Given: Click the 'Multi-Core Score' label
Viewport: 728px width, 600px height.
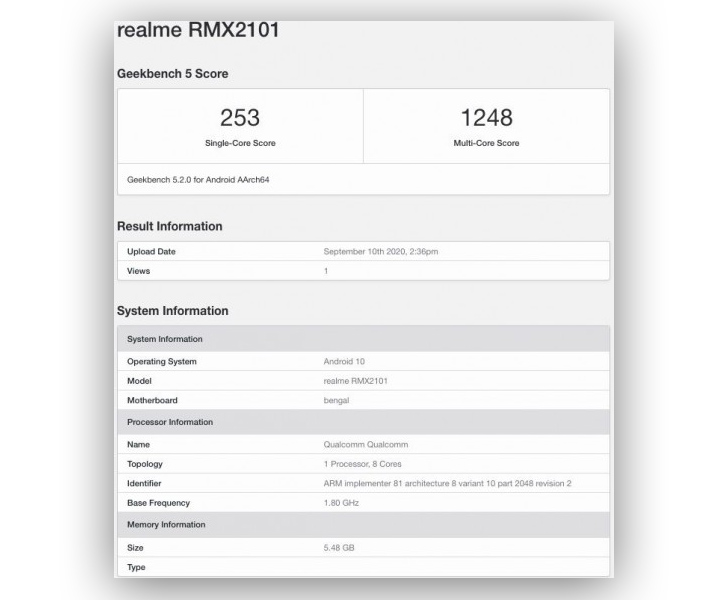Looking at the screenshot, I should coord(487,143).
